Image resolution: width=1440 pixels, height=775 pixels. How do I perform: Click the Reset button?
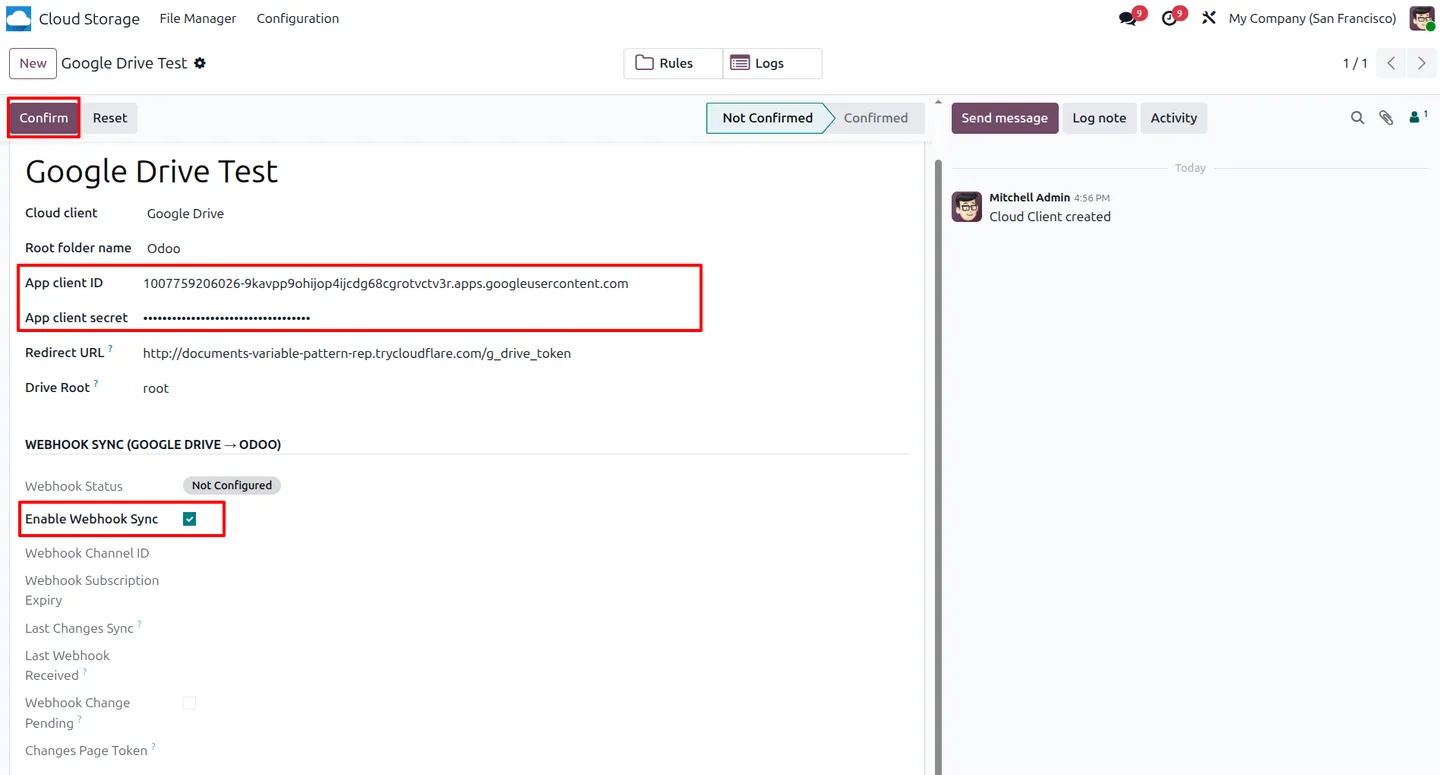110,118
